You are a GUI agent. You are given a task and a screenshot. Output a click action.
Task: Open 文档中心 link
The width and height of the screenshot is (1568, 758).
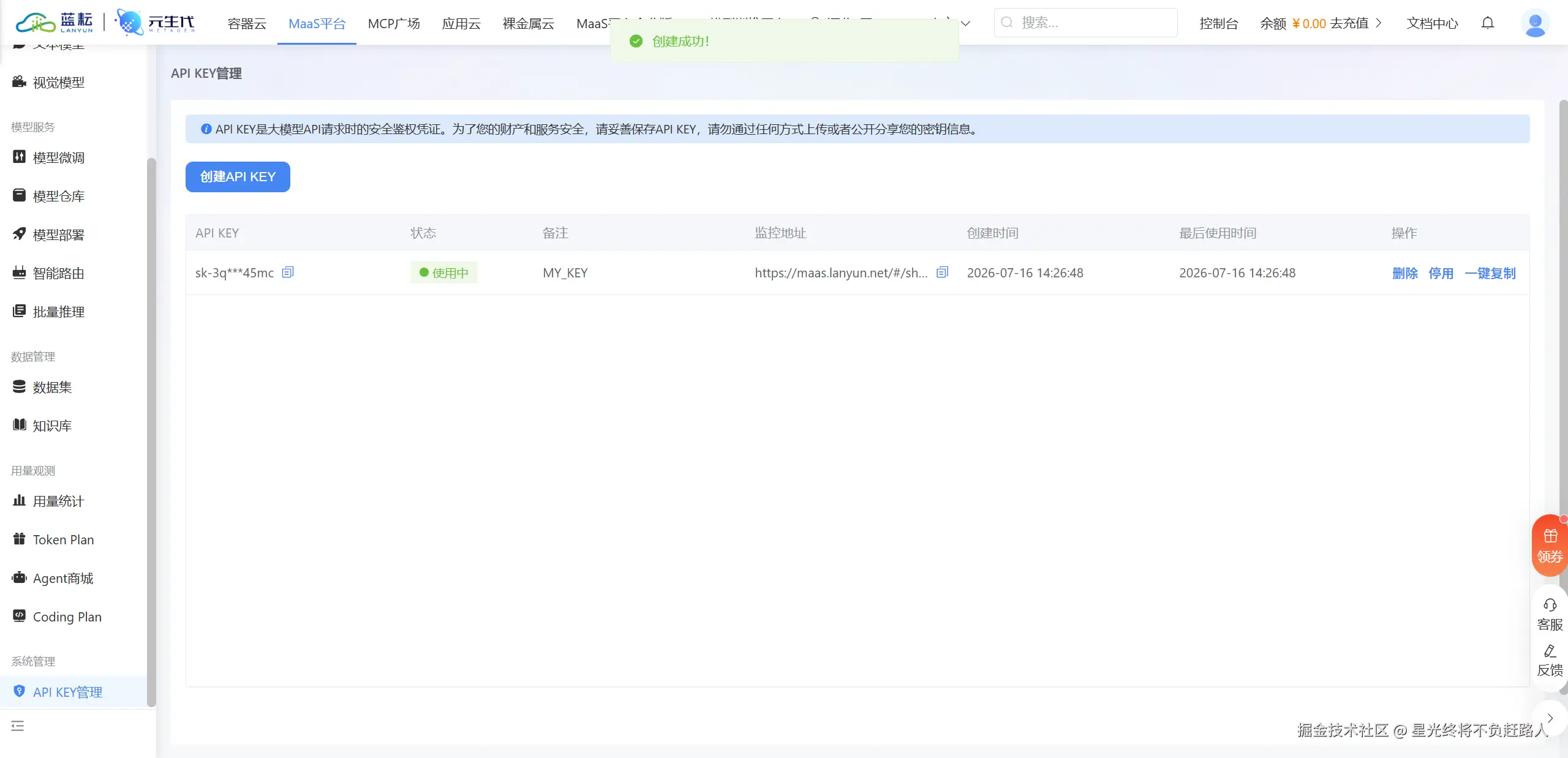pyautogui.click(x=1432, y=23)
